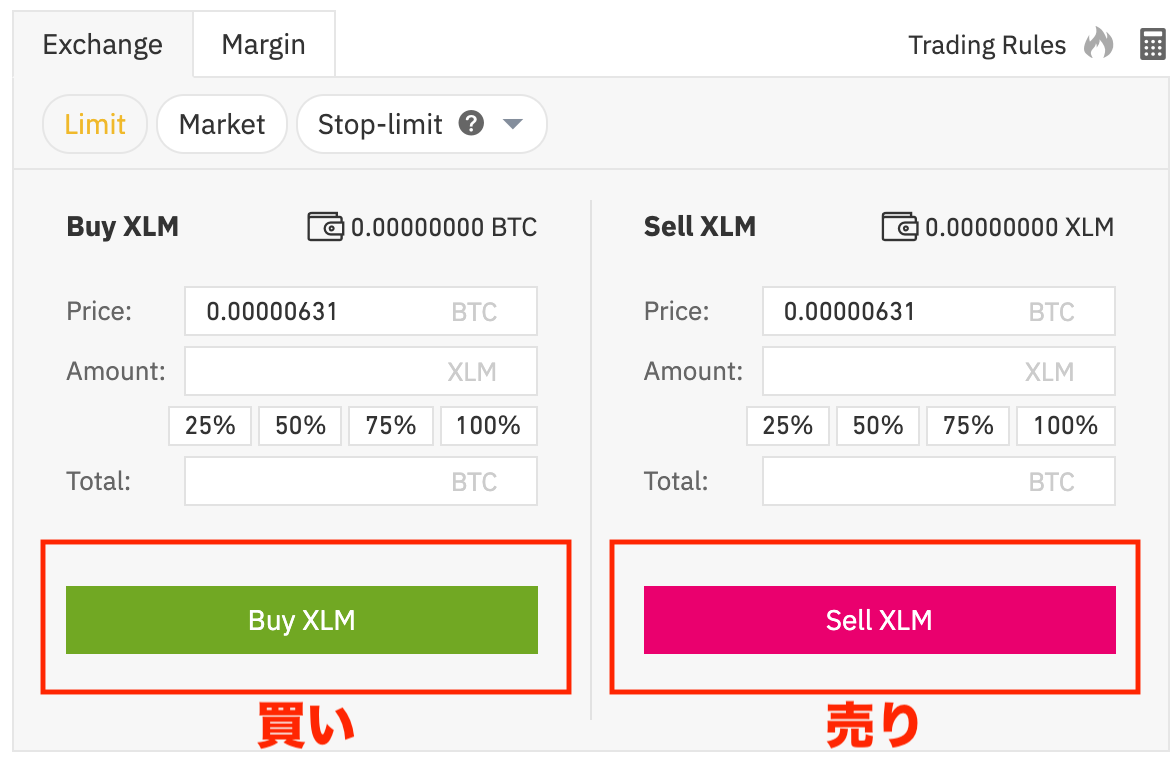Select 100% of sell amount
Viewport: 1172px width, 762px height.
pyautogui.click(x=1065, y=425)
